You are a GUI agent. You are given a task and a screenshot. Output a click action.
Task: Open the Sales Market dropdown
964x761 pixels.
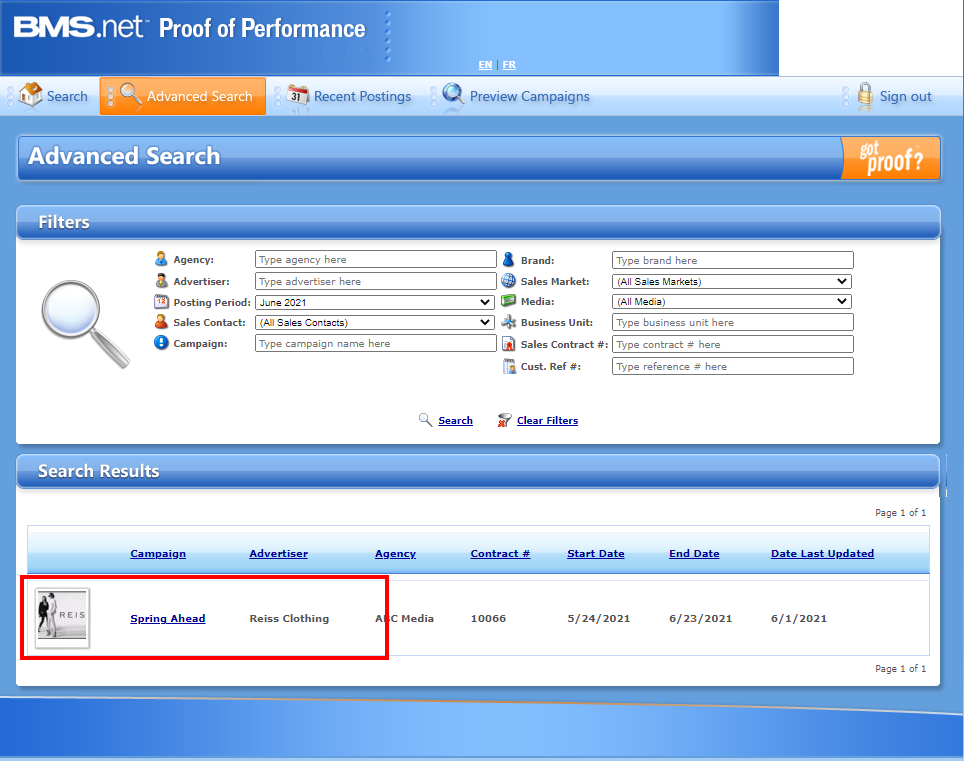[732, 281]
